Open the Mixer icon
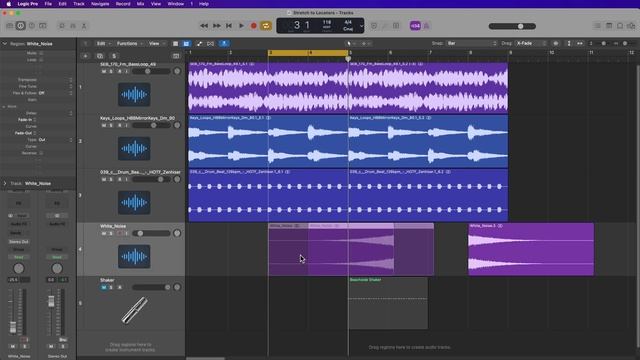This screenshot has height=360, width=640. tap(73, 26)
